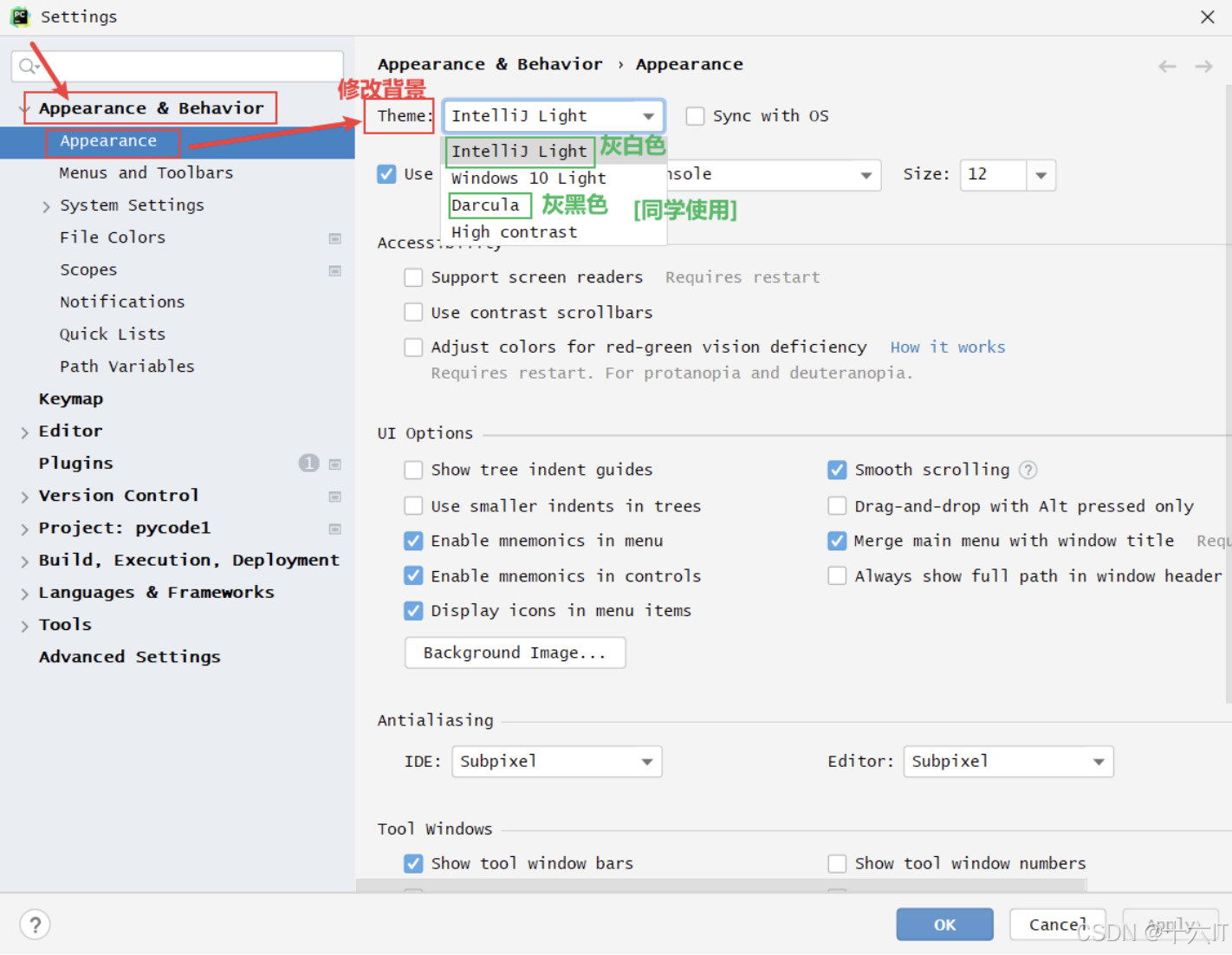Click Appearance & Behavior breadcrumb
Screen dimensions: 1232x955
[490, 64]
